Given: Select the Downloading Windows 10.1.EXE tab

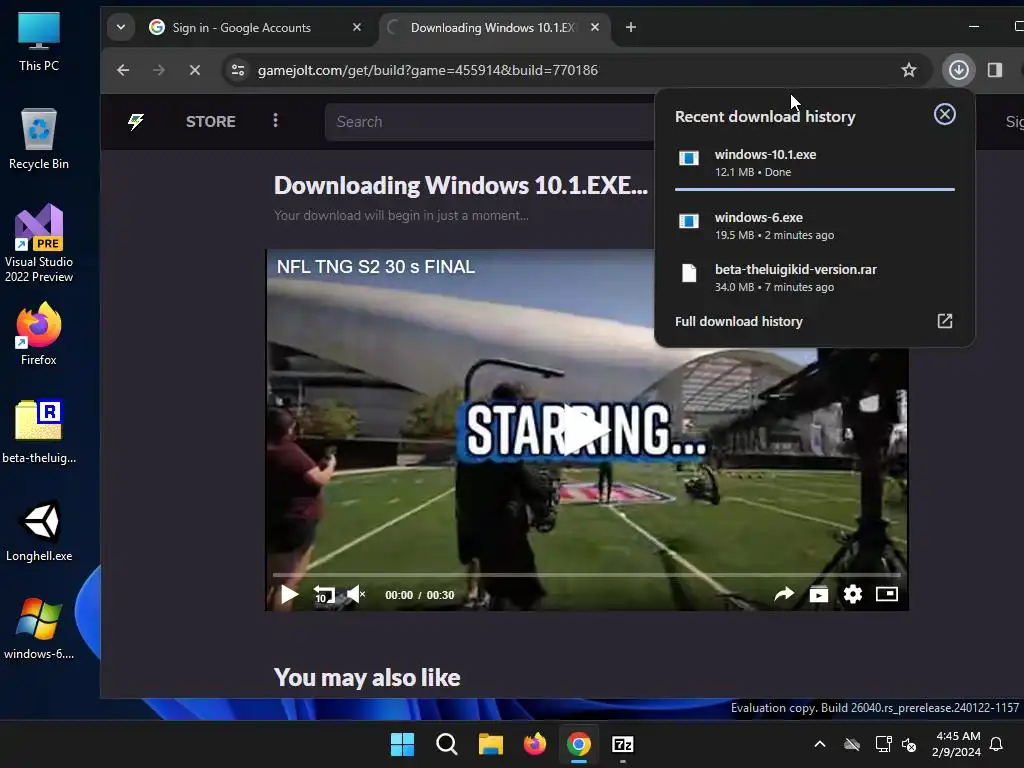Looking at the screenshot, I should 492,27.
